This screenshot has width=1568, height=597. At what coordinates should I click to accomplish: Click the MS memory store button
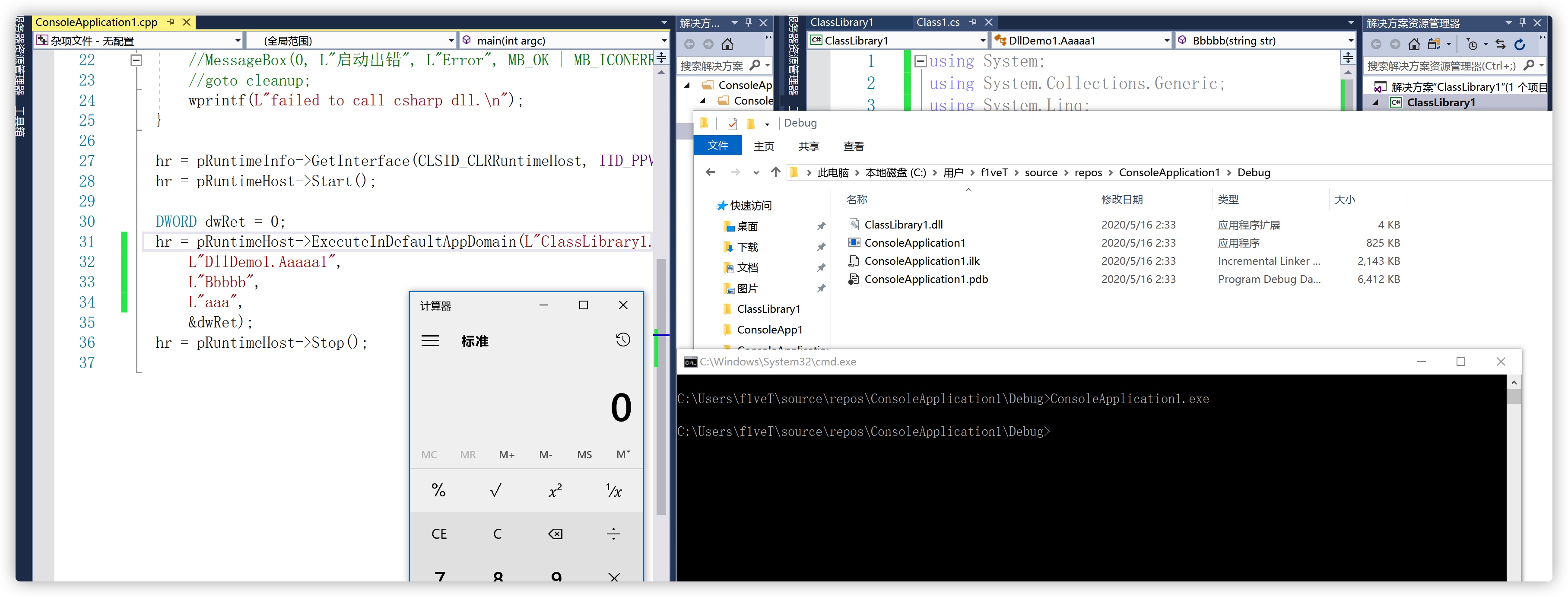(x=584, y=454)
